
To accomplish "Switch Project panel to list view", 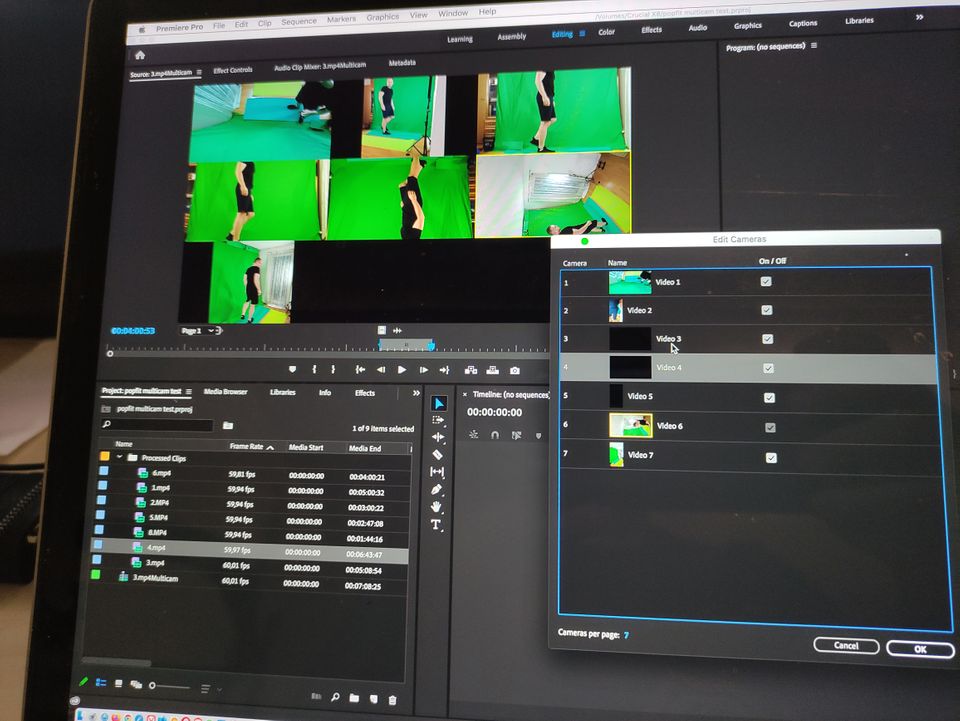I will coord(101,684).
